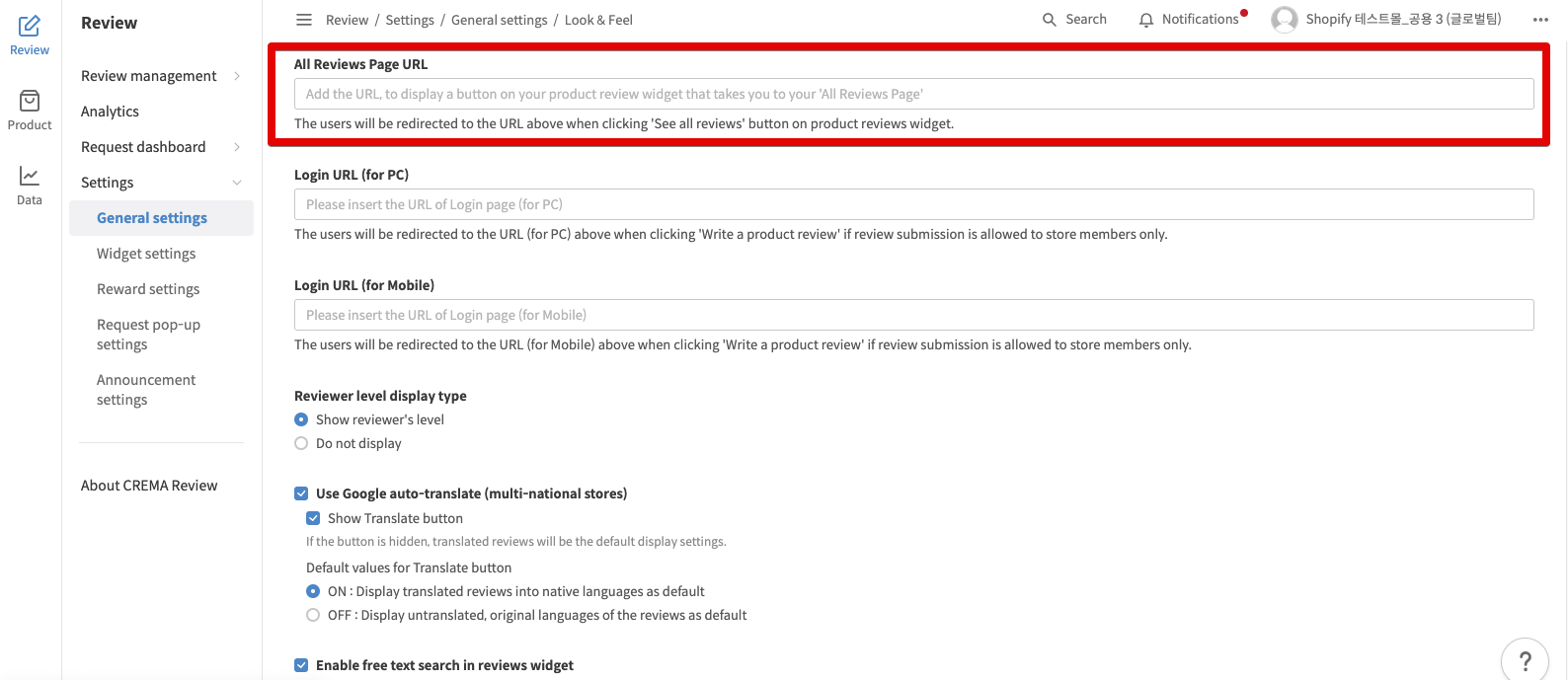Click the All Reviews Page URL field
Viewport: 1568px width, 680px height.
click(x=913, y=94)
